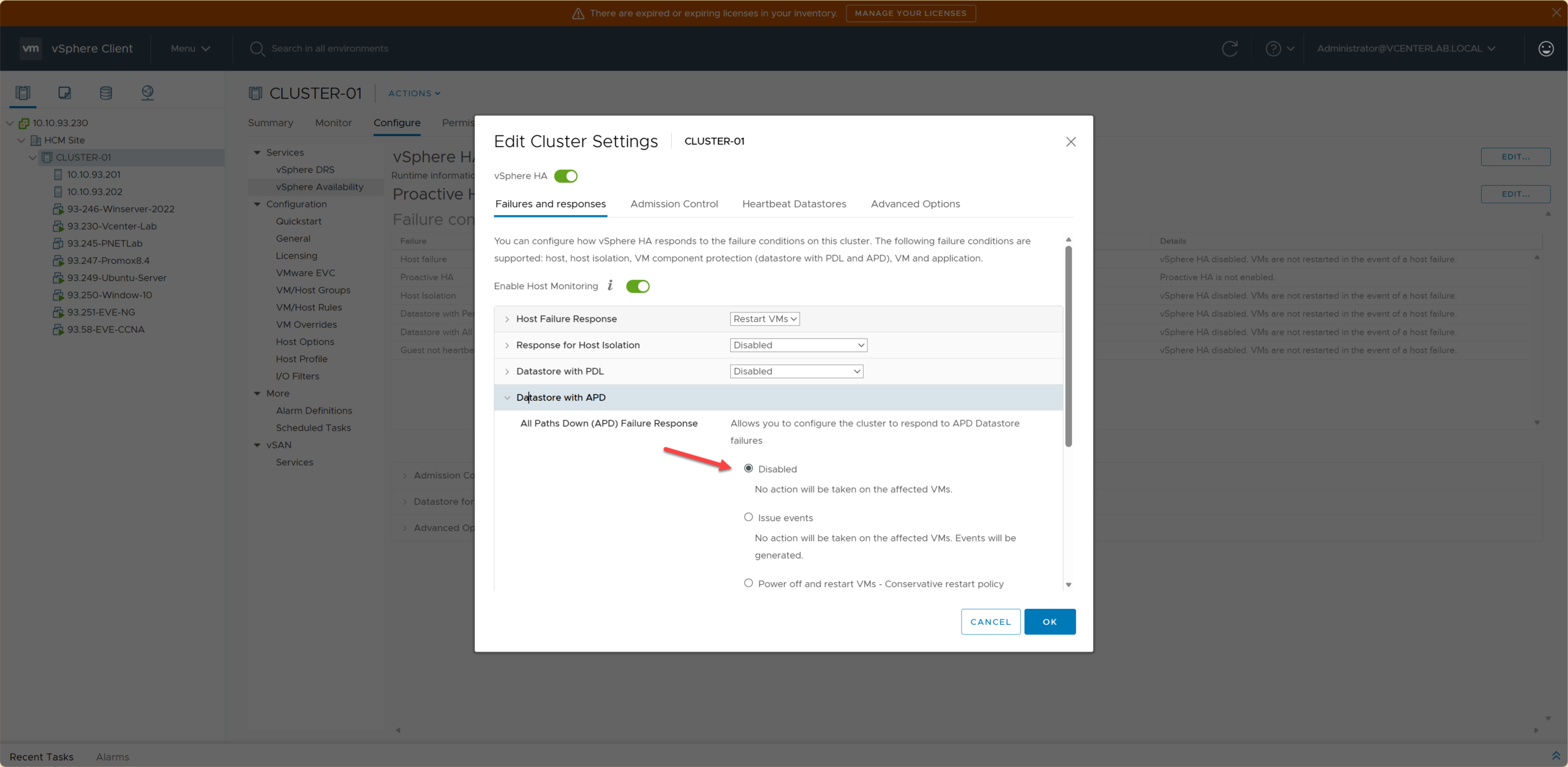Open the Host Failure Response dropdown
The image size is (1568, 767).
(764, 319)
